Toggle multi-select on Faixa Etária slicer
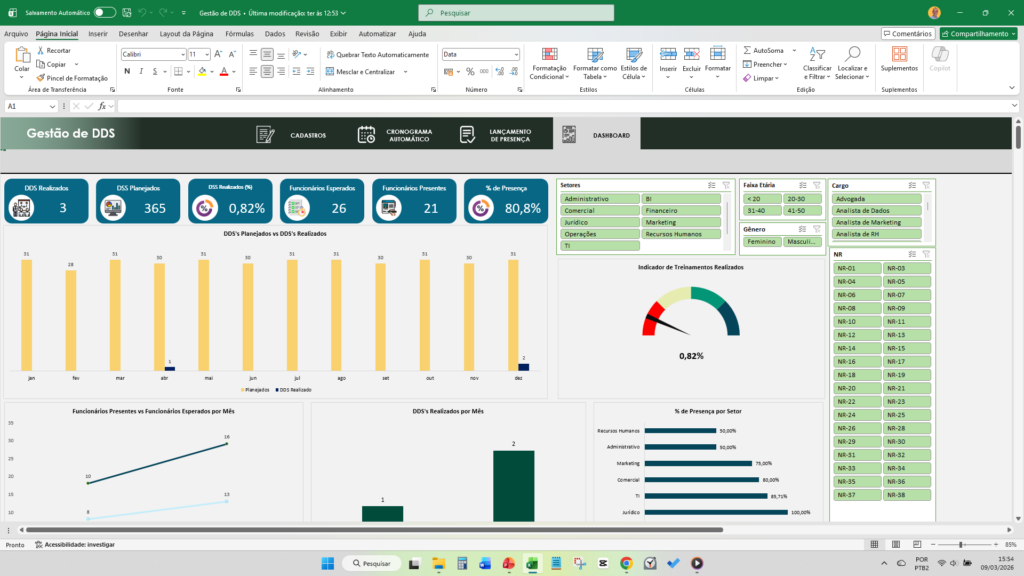 [803, 185]
